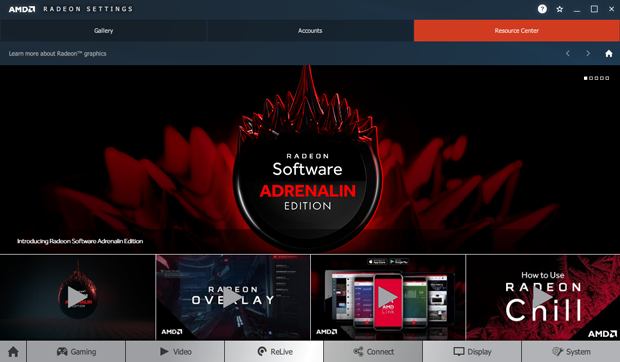Navigate back with left arrow
620x362 pixels.
567,53
